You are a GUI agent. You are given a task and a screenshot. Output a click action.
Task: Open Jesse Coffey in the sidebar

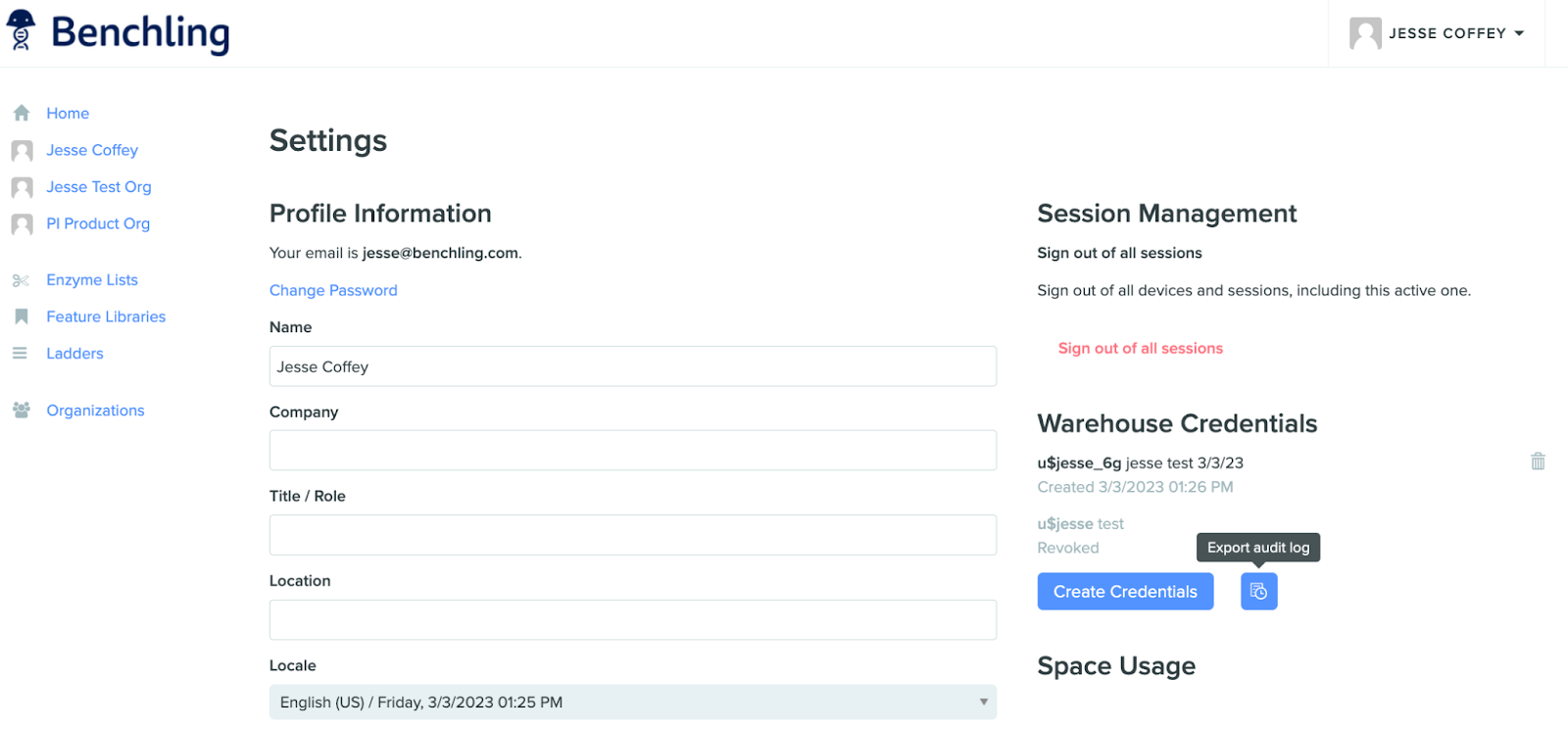coord(92,151)
